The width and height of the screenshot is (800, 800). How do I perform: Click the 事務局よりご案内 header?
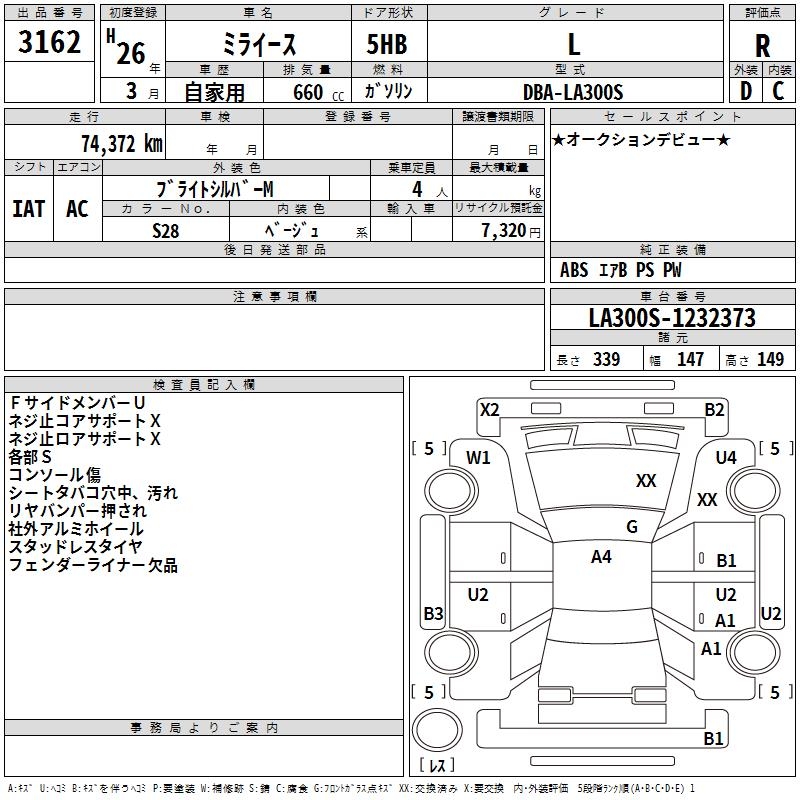[x=204, y=728]
